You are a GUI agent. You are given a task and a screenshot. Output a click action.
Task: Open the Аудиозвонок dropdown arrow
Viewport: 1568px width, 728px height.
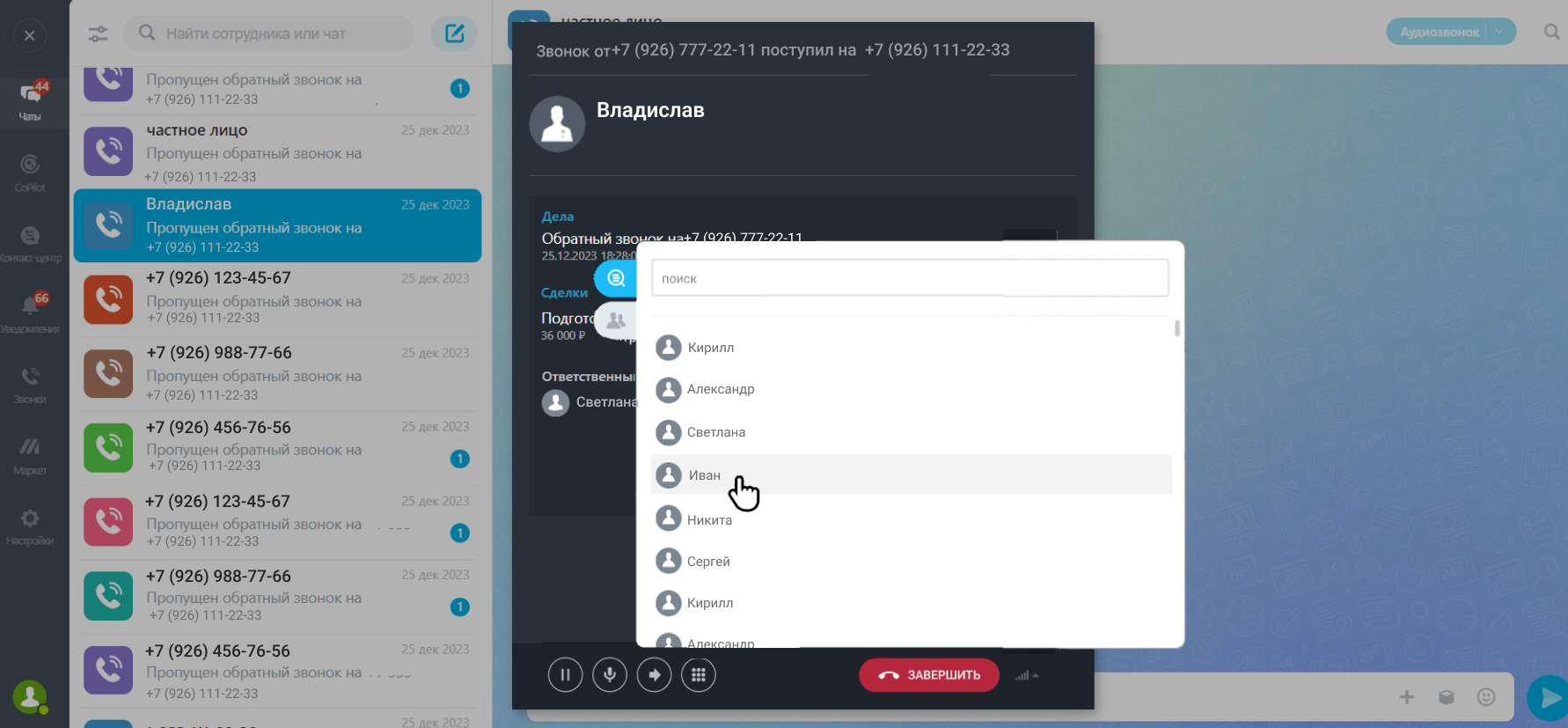[1500, 32]
